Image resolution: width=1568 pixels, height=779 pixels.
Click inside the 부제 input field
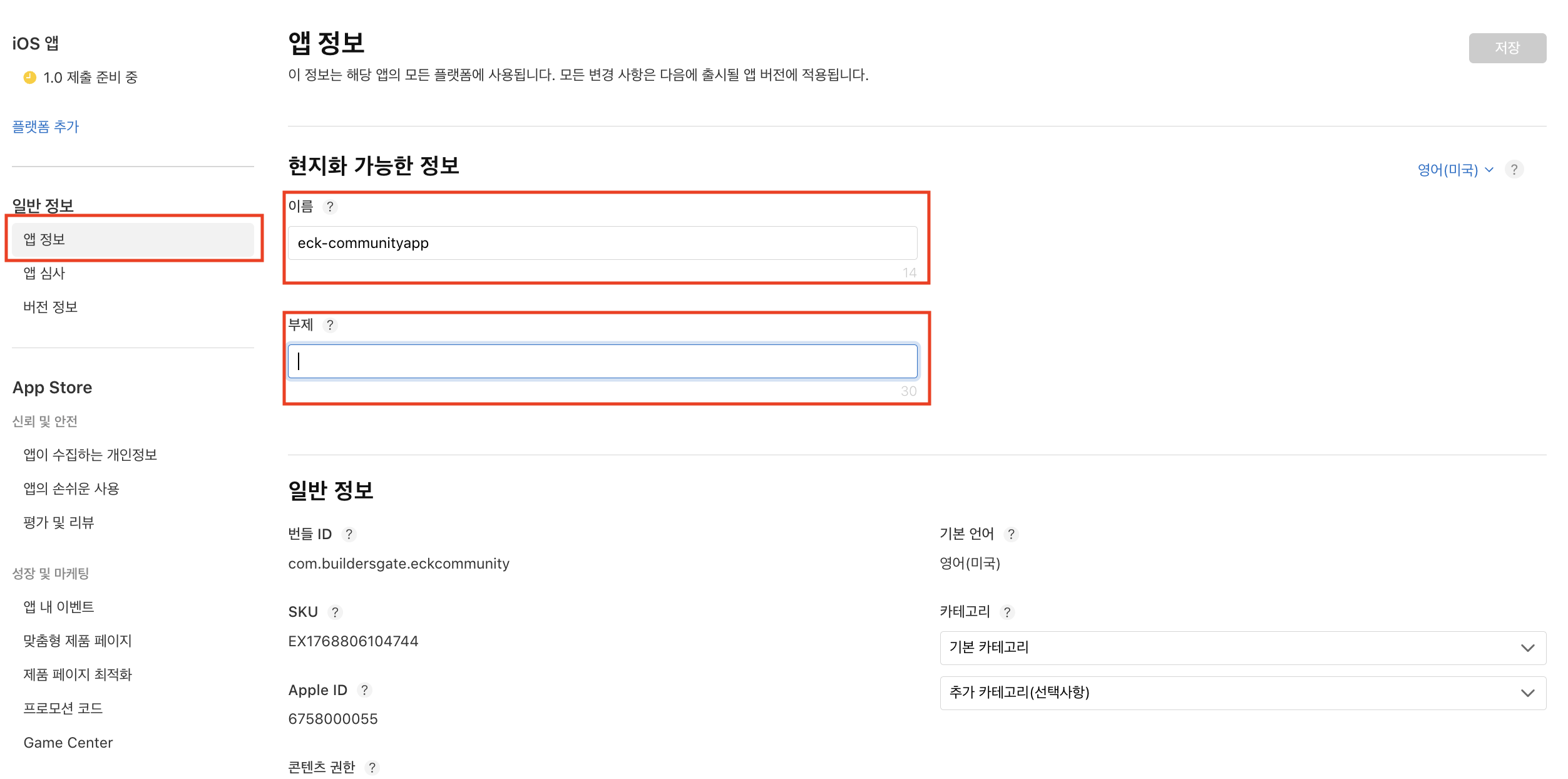602,361
